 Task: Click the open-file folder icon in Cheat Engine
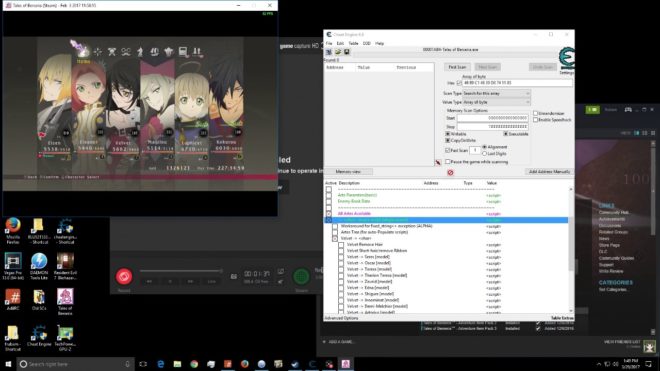(338, 52)
